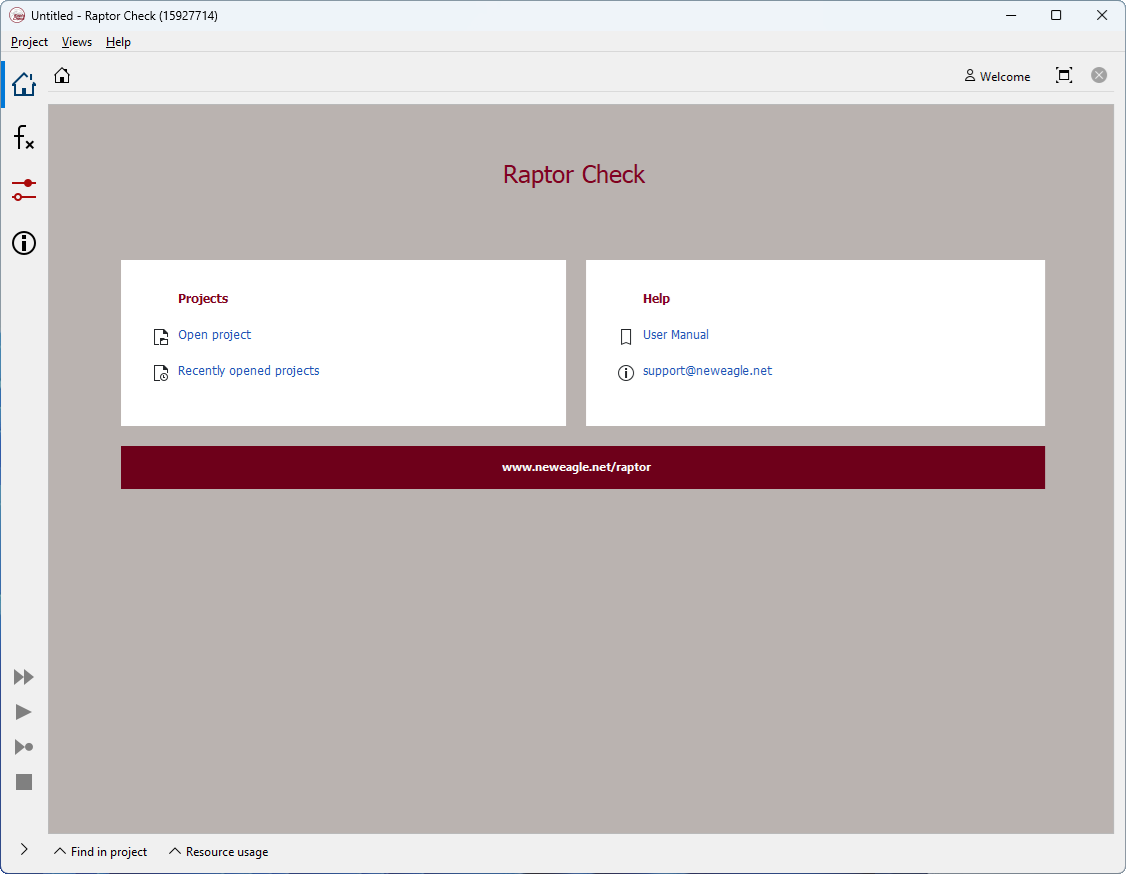Viewport: 1126px width, 874px height.
Task: Click the User Manual bookmark icon
Action: point(625,337)
